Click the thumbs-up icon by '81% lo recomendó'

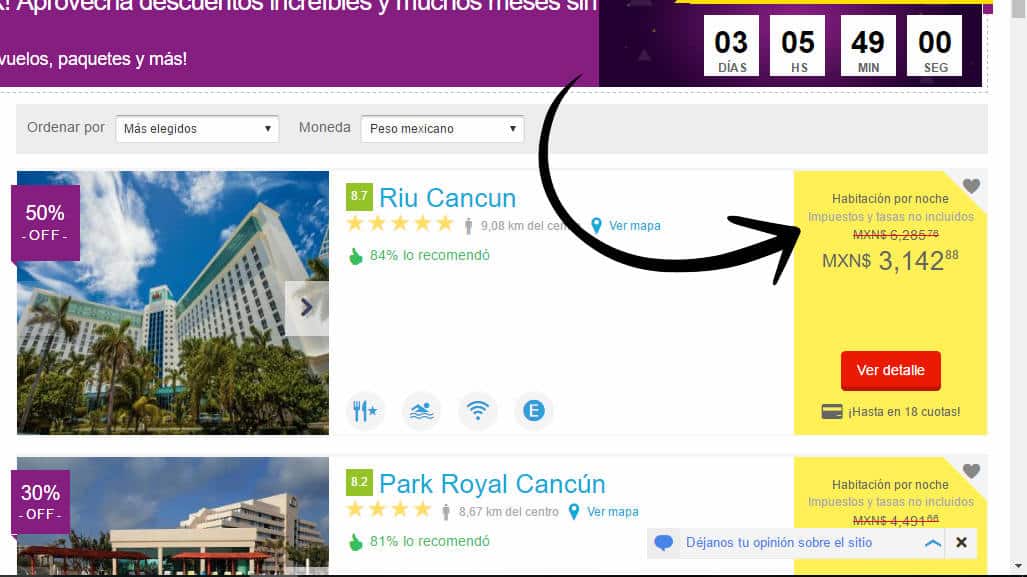[356, 542]
